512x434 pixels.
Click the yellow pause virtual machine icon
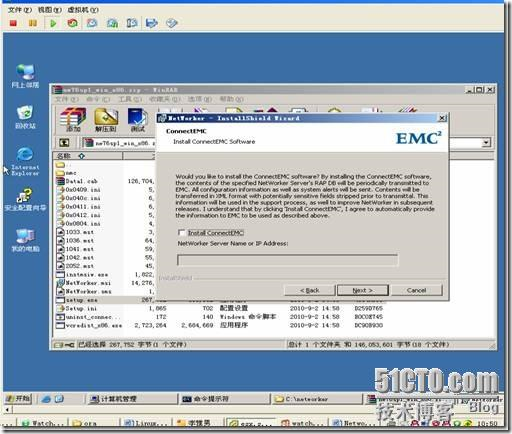click(x=33, y=23)
